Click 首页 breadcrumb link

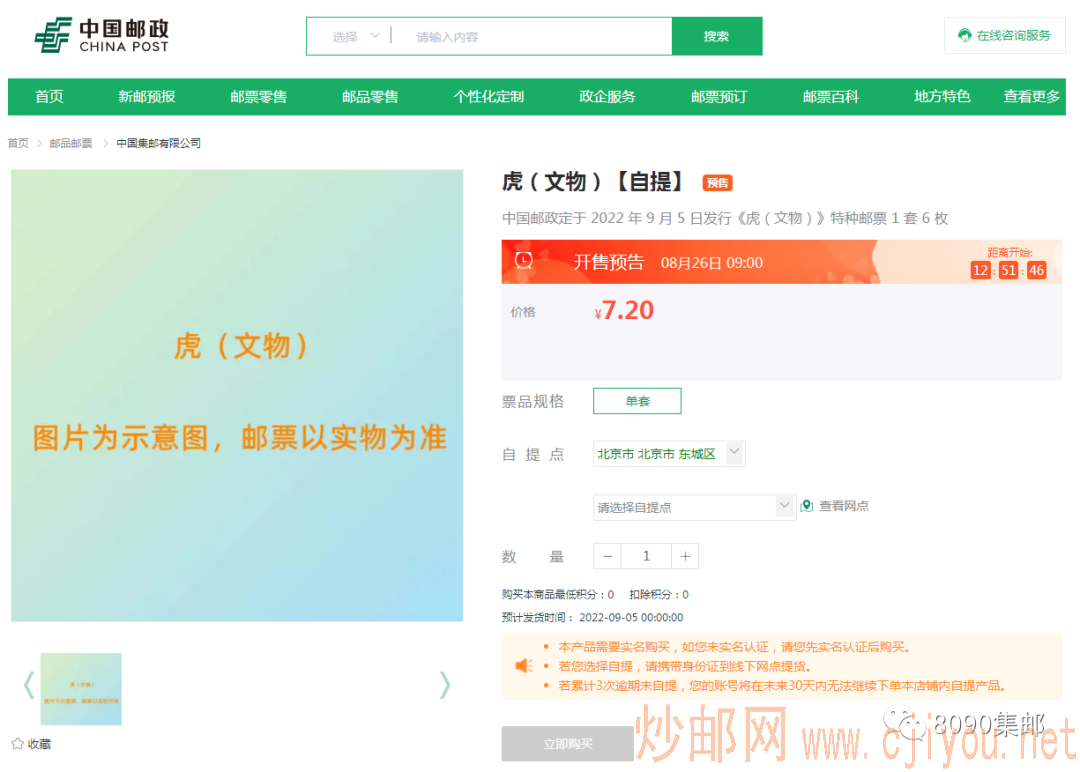[x=18, y=143]
